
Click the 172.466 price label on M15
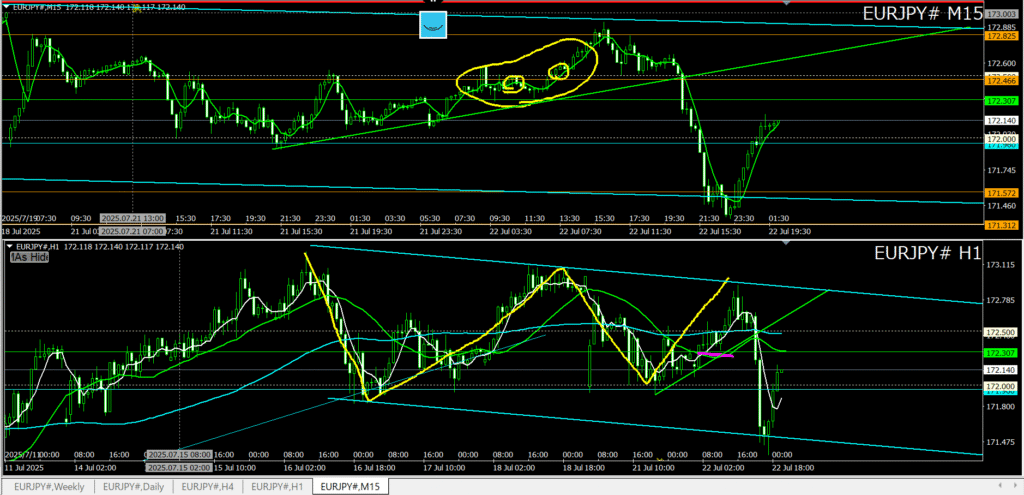pyautogui.click(x=1001, y=79)
